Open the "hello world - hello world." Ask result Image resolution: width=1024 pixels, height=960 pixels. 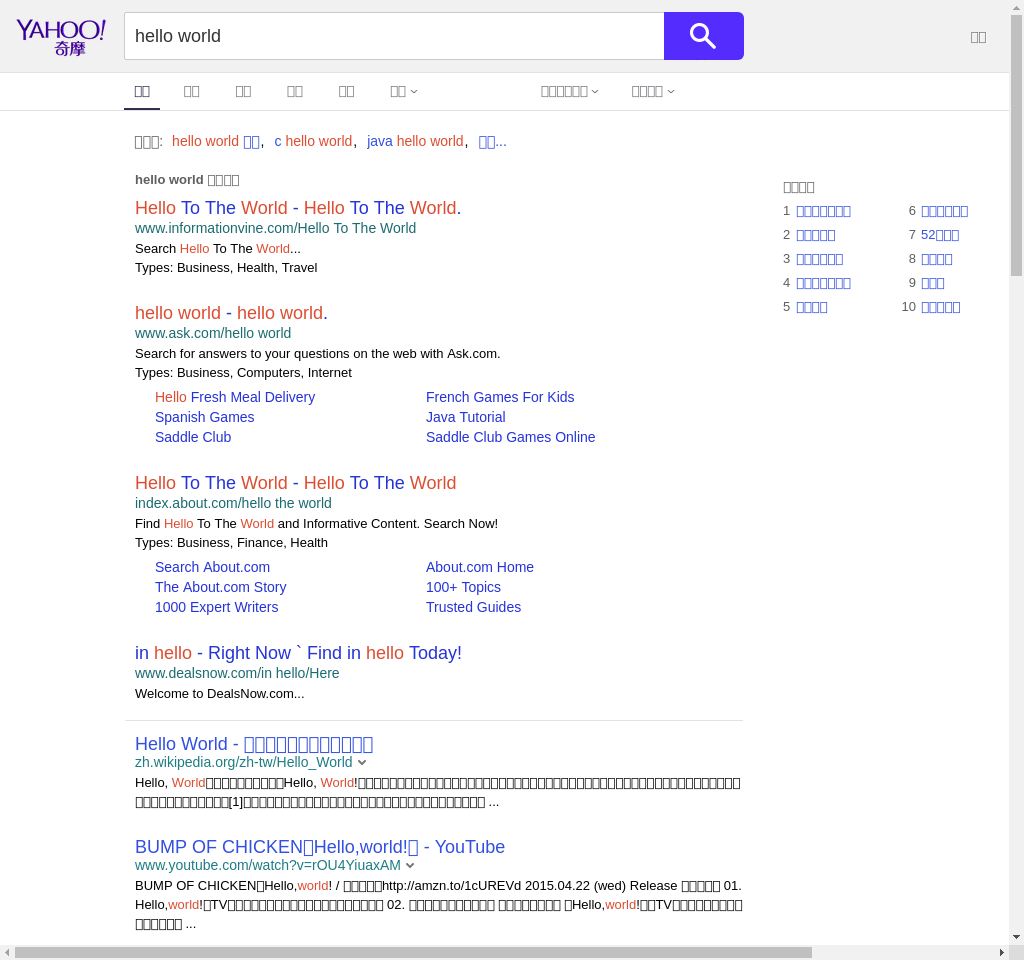pos(231,313)
